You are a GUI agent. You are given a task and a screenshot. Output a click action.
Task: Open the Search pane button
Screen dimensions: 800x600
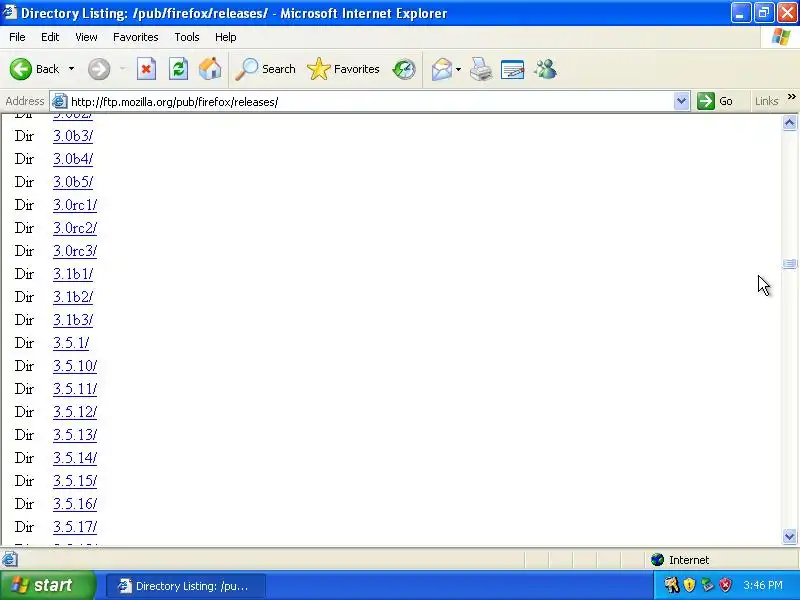tap(265, 69)
